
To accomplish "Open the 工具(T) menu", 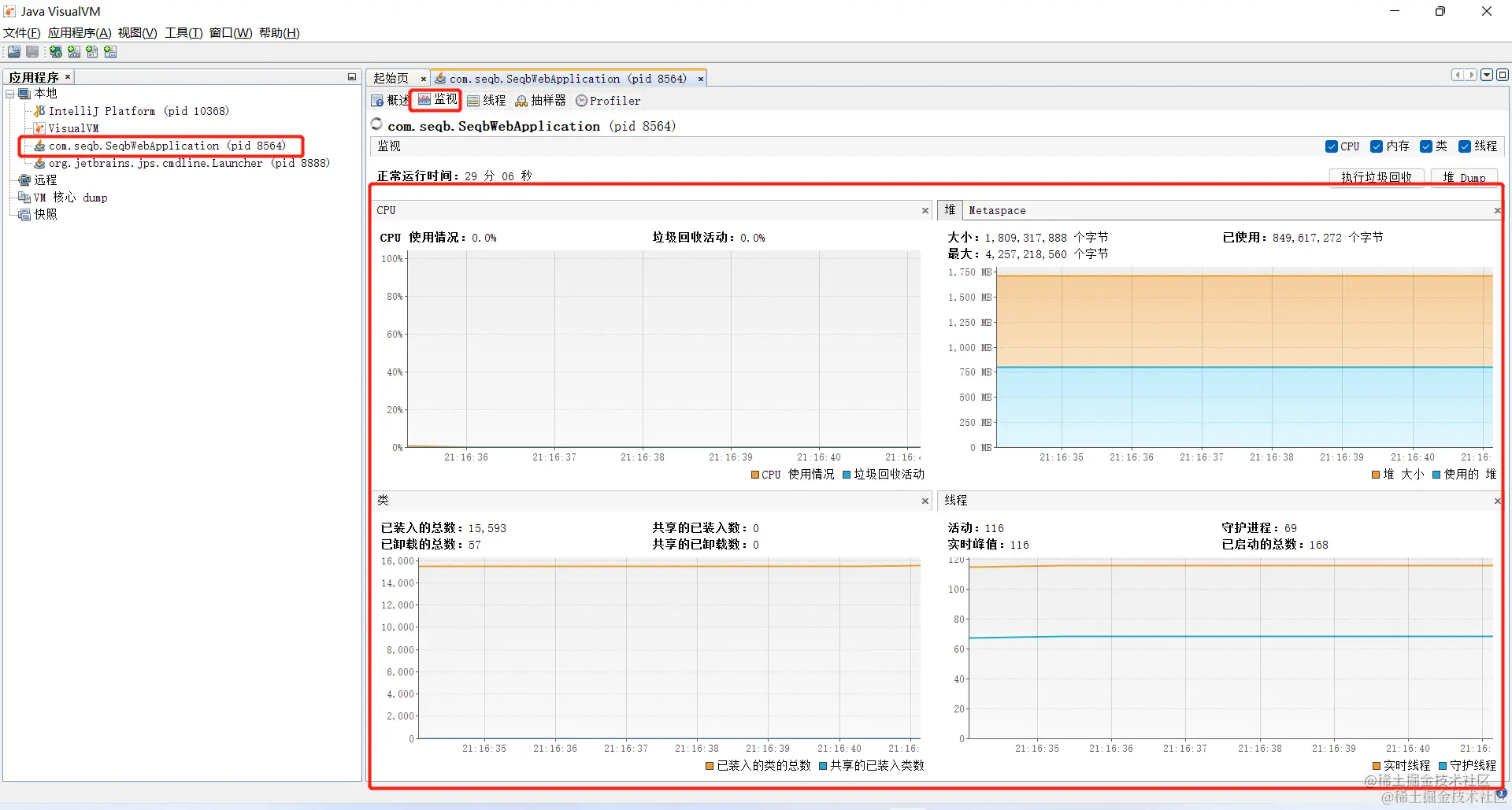I will 183,33.
